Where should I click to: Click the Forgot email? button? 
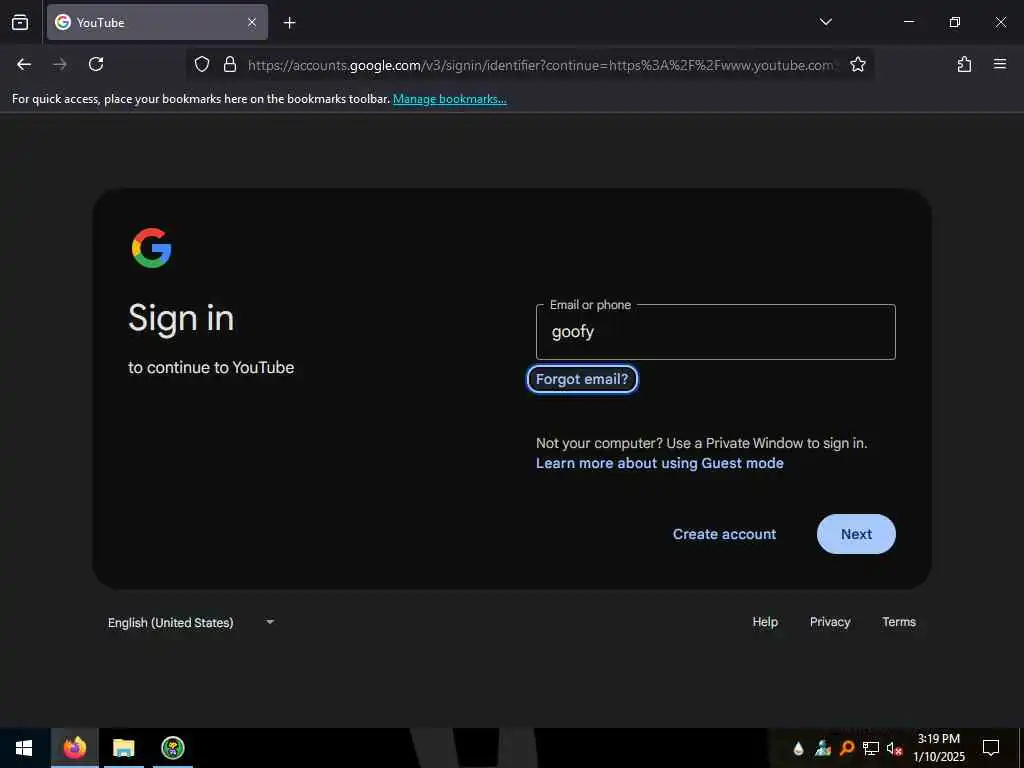[x=582, y=379]
